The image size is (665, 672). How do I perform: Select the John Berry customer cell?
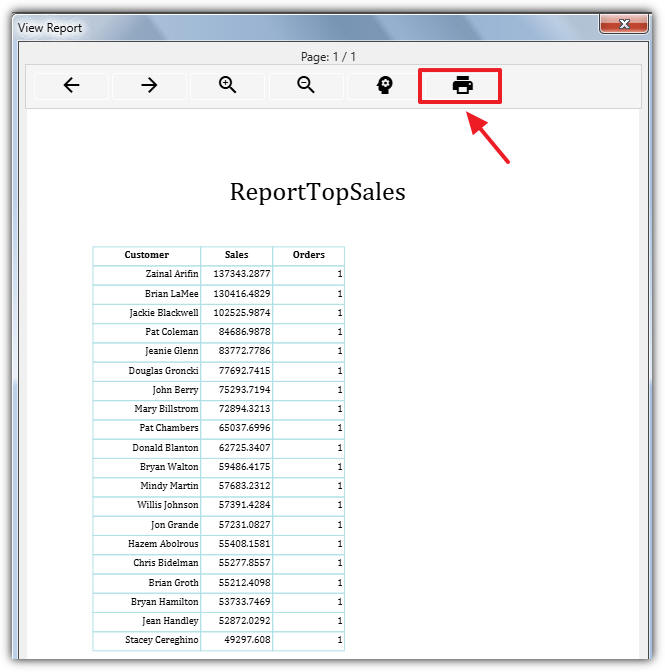click(147, 390)
